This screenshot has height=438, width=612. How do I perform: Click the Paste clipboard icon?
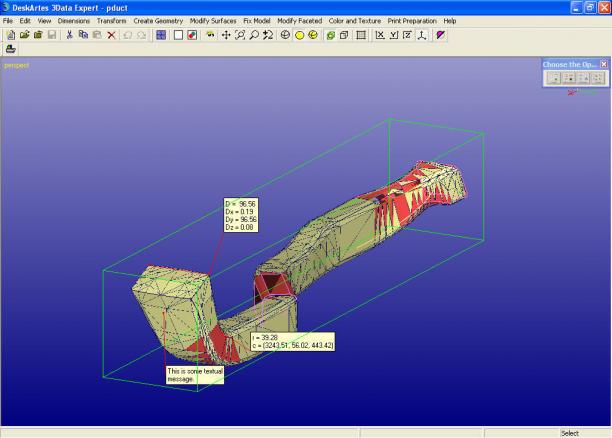(97, 35)
